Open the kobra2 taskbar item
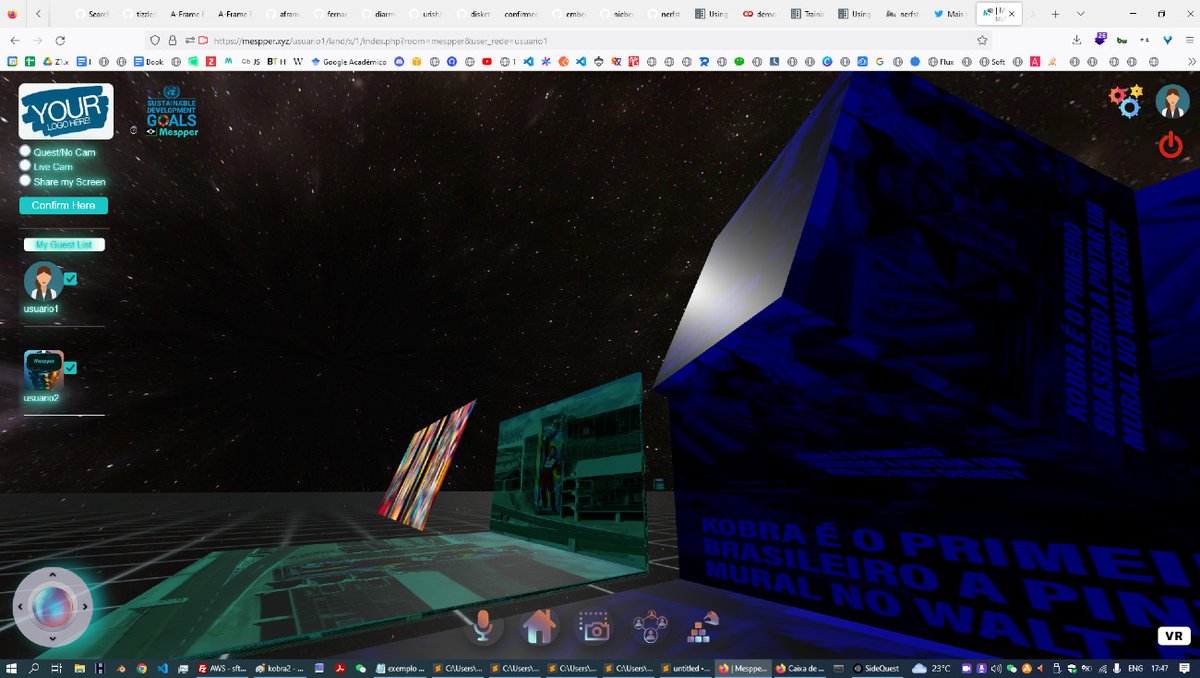Screen dimensions: 1200x678 (278, 668)
